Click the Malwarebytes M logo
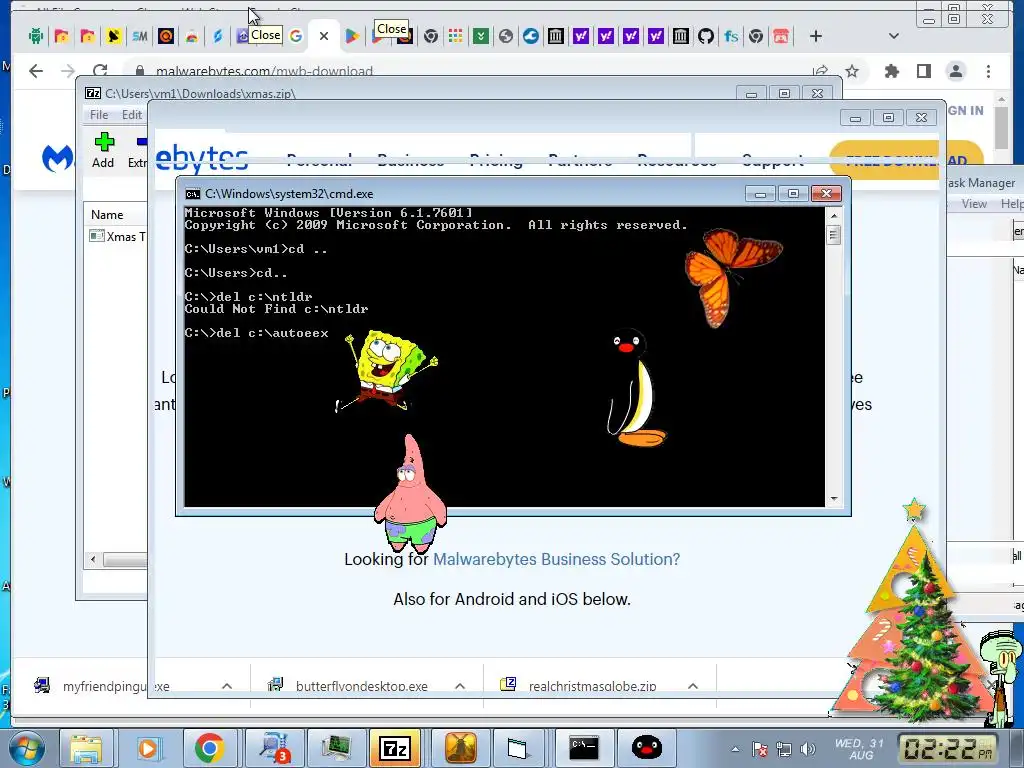Image resolution: width=1024 pixels, height=768 pixels. pyautogui.click(x=57, y=159)
